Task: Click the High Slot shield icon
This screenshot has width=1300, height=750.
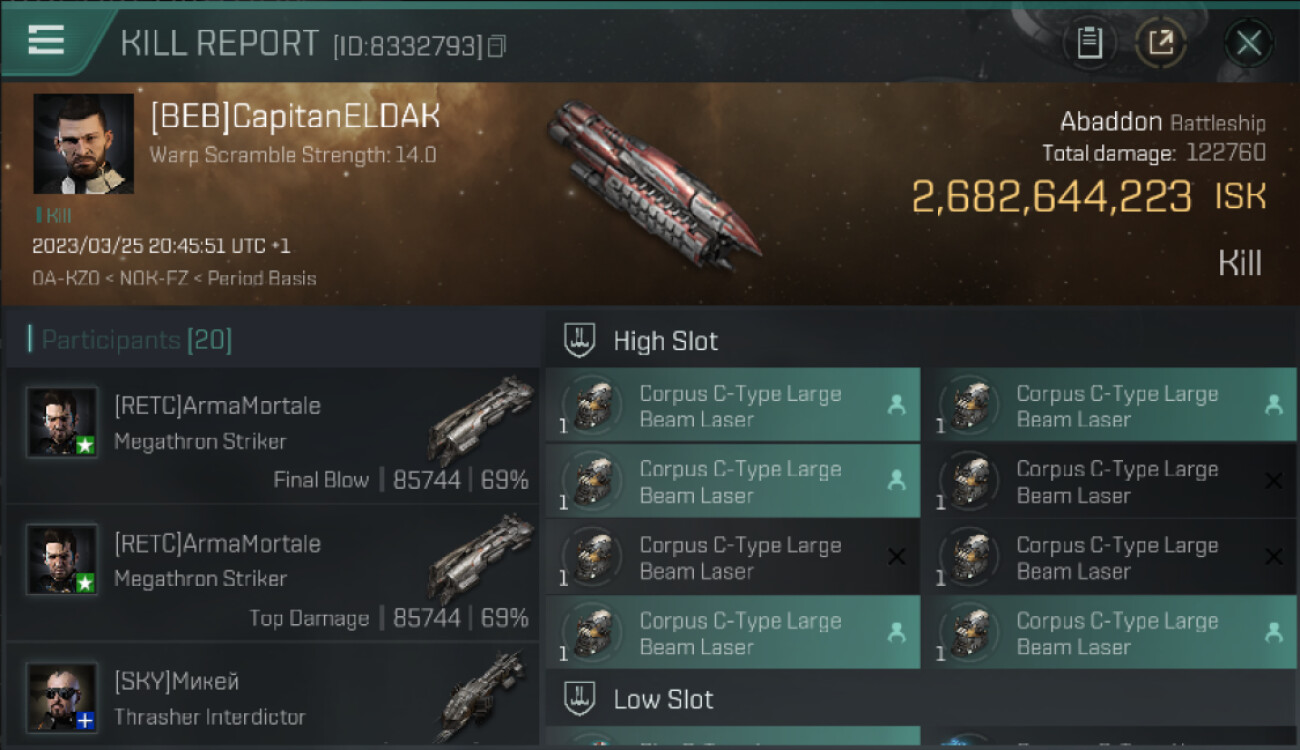Action: pos(581,340)
